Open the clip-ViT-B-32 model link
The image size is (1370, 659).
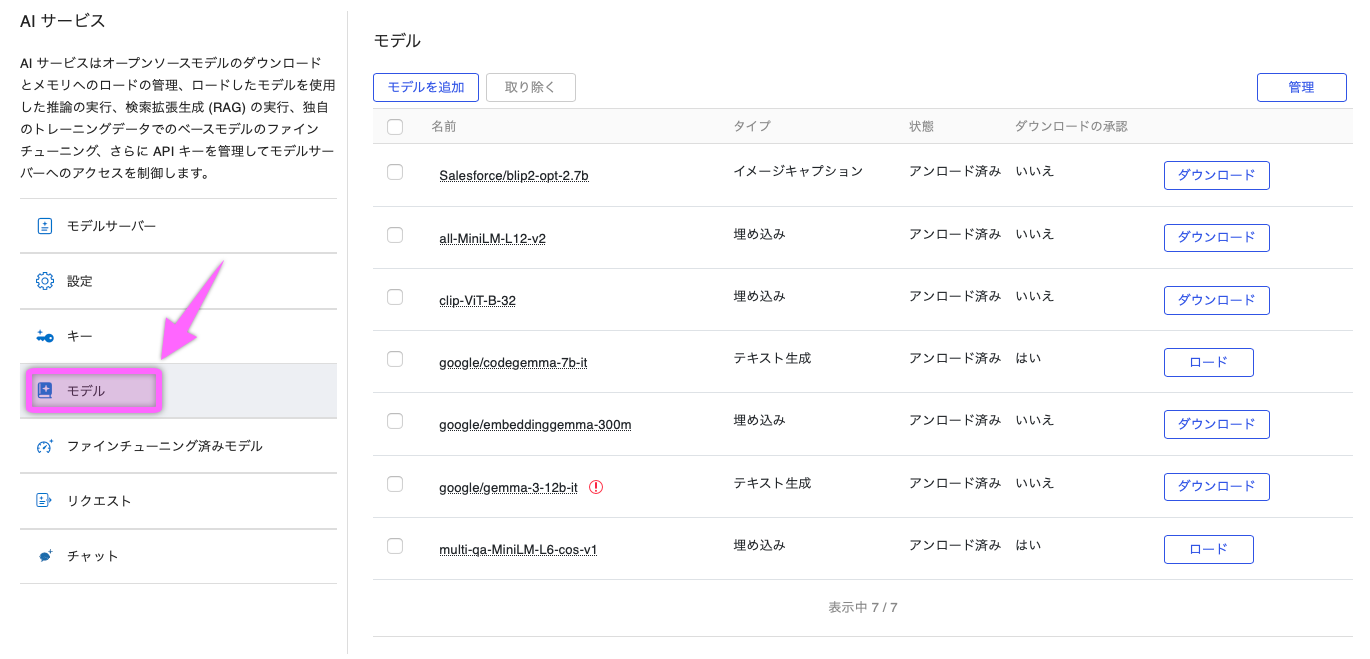(x=477, y=300)
